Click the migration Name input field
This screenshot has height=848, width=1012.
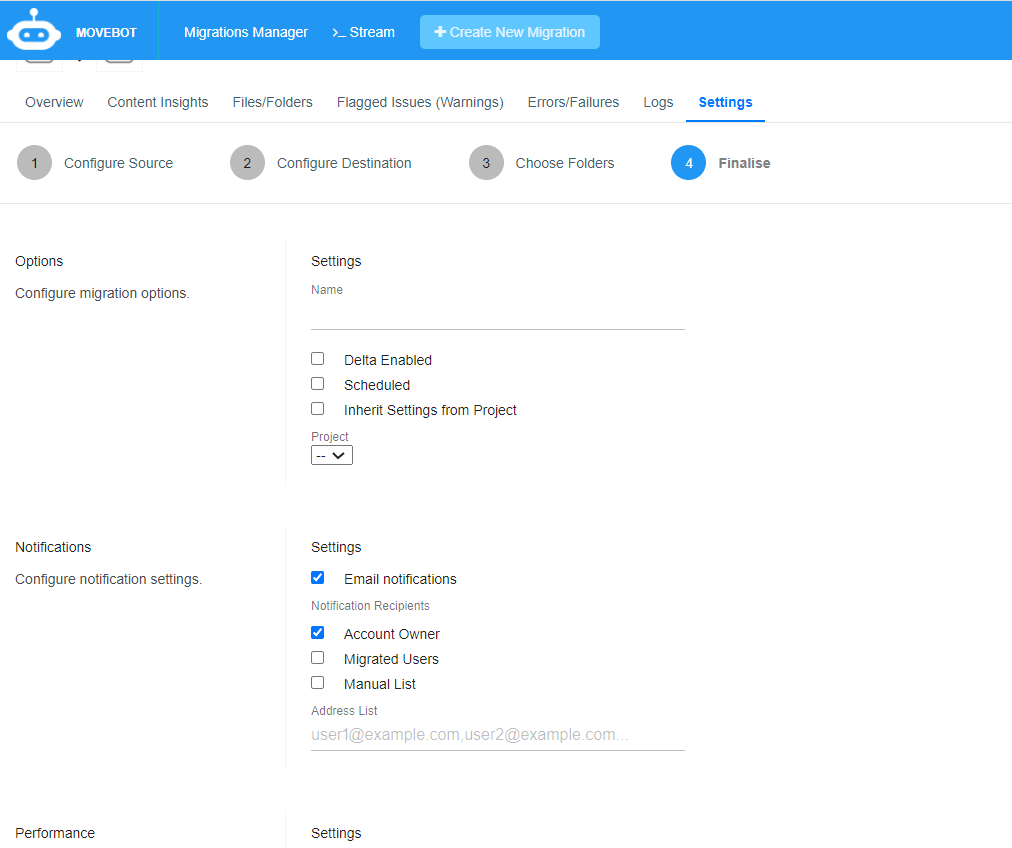pyautogui.click(x=497, y=316)
